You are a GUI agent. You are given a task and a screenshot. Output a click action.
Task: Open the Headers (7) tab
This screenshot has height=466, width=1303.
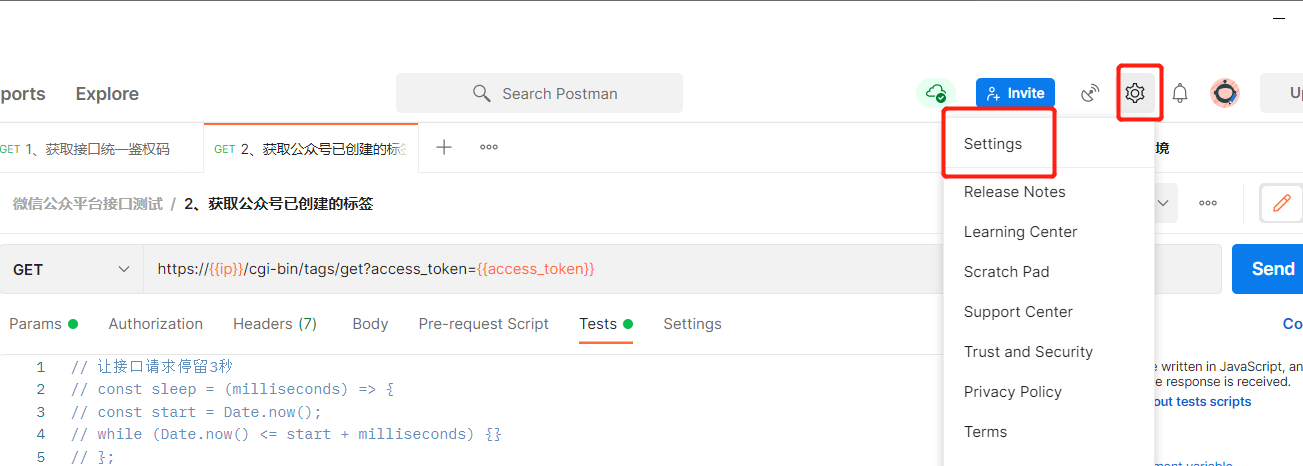(274, 324)
